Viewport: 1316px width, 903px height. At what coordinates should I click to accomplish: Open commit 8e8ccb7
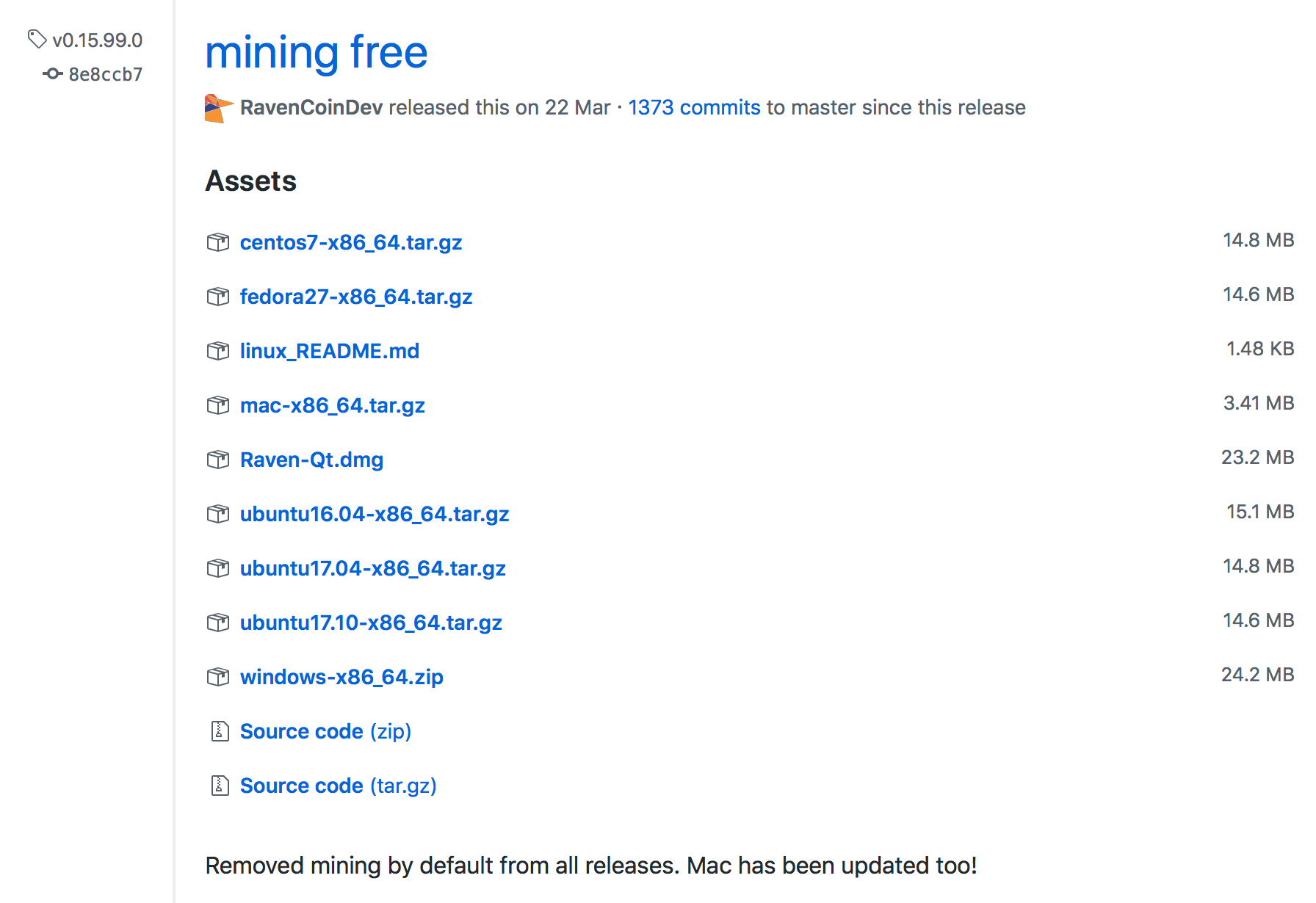(x=106, y=74)
